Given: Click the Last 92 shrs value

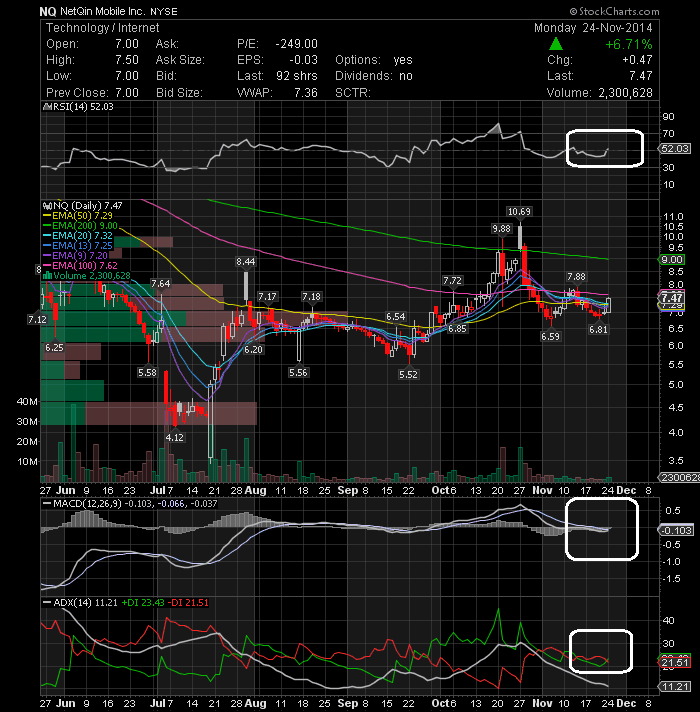Looking at the screenshot, I should (296, 76).
